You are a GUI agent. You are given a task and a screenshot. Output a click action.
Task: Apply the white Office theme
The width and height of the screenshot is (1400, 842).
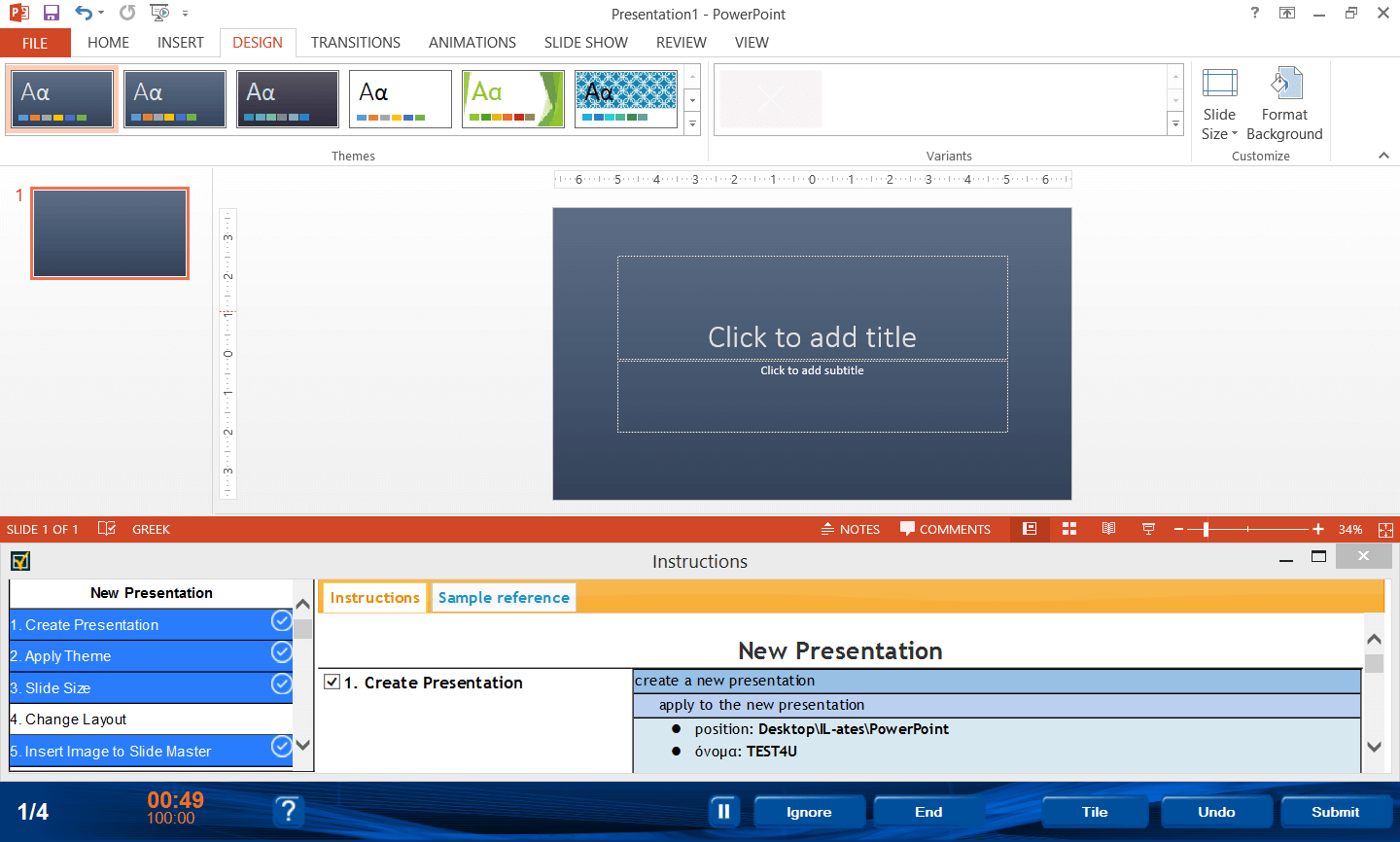[x=401, y=99]
